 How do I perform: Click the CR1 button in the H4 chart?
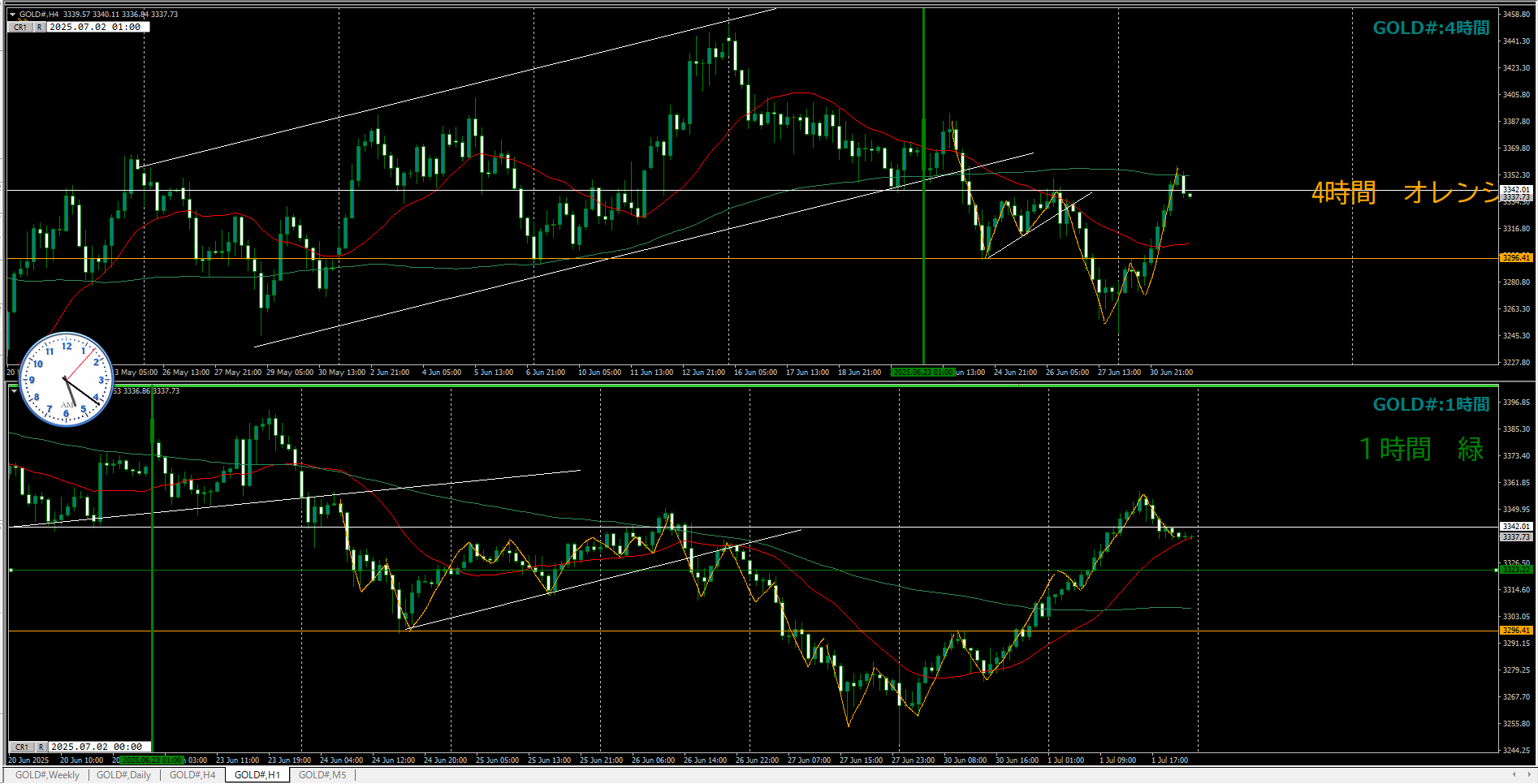pos(20,27)
